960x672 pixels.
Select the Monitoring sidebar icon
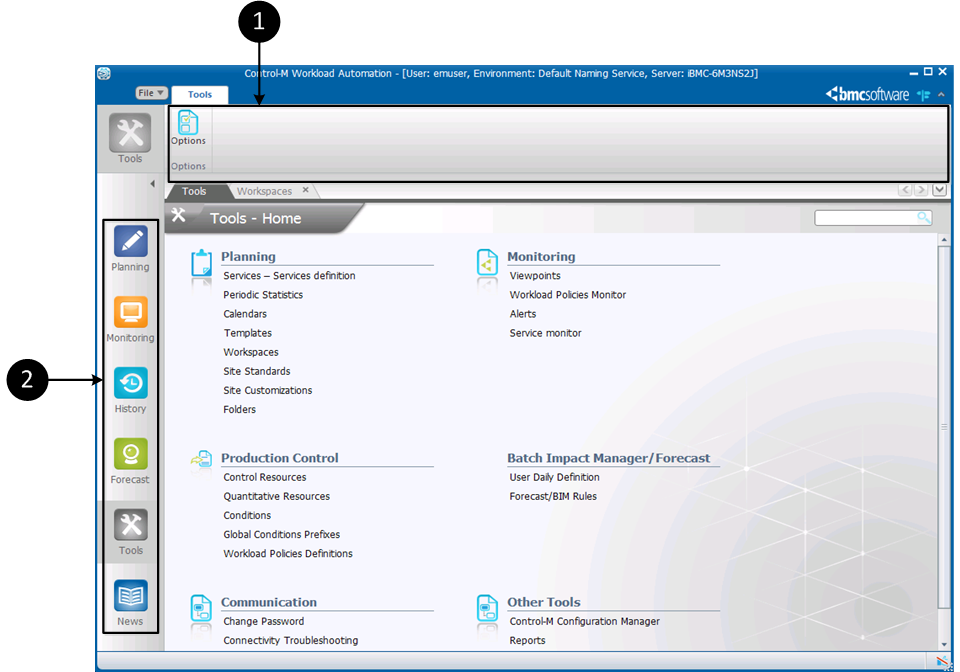130,313
